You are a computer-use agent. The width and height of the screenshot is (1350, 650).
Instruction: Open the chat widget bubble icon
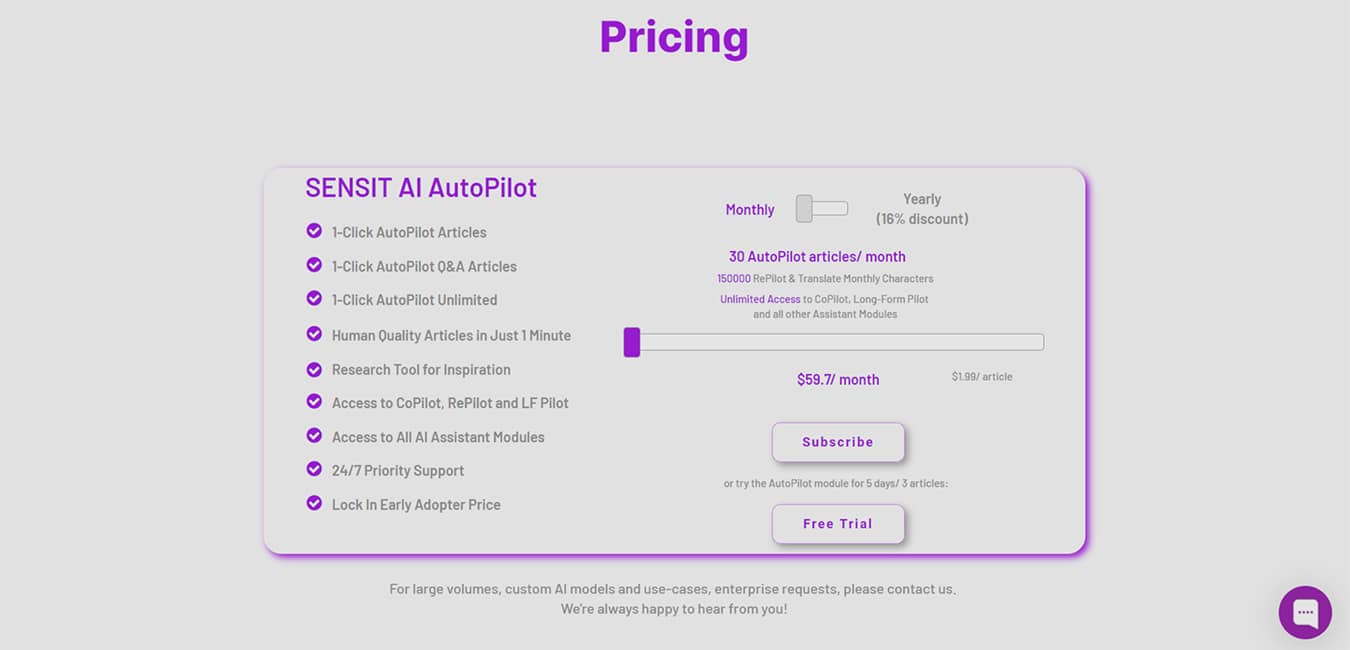[x=1305, y=612]
